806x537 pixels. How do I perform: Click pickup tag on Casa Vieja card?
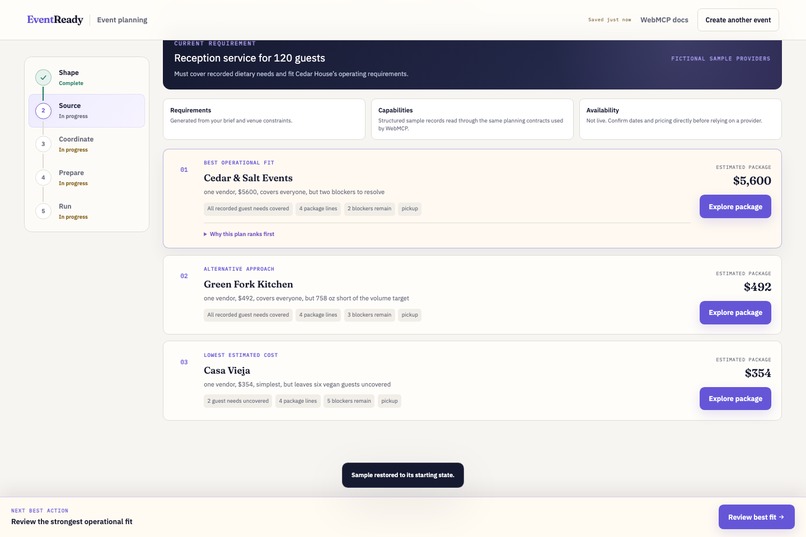pos(389,401)
